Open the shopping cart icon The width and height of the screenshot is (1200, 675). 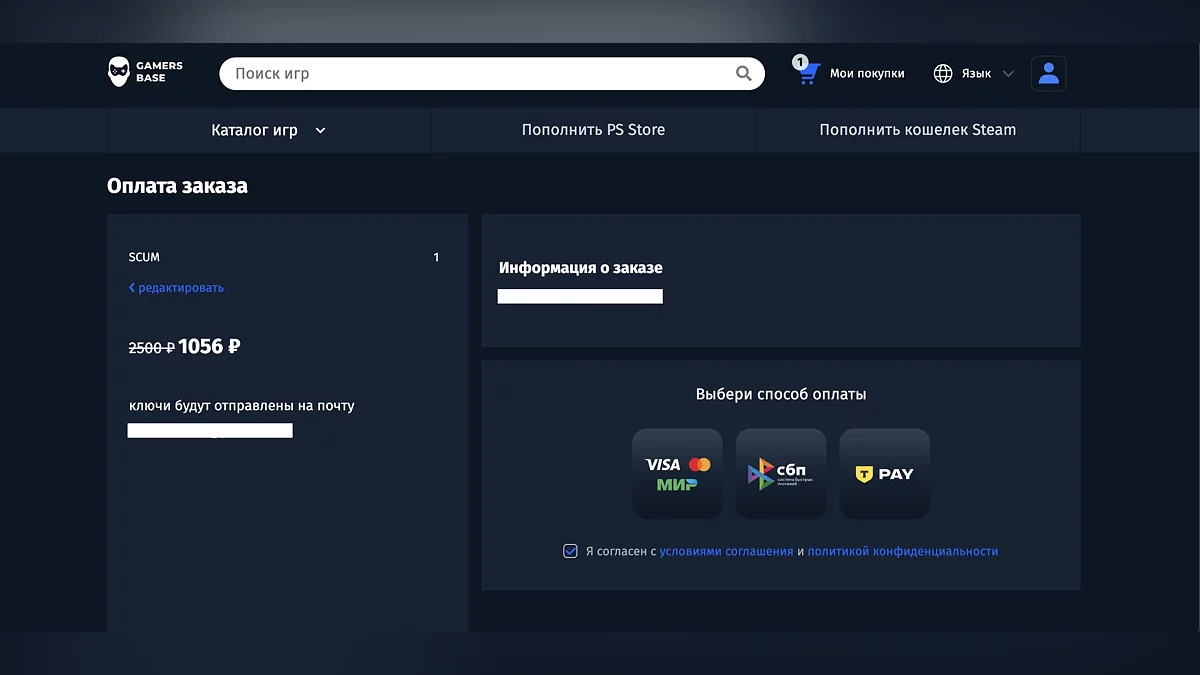click(809, 73)
